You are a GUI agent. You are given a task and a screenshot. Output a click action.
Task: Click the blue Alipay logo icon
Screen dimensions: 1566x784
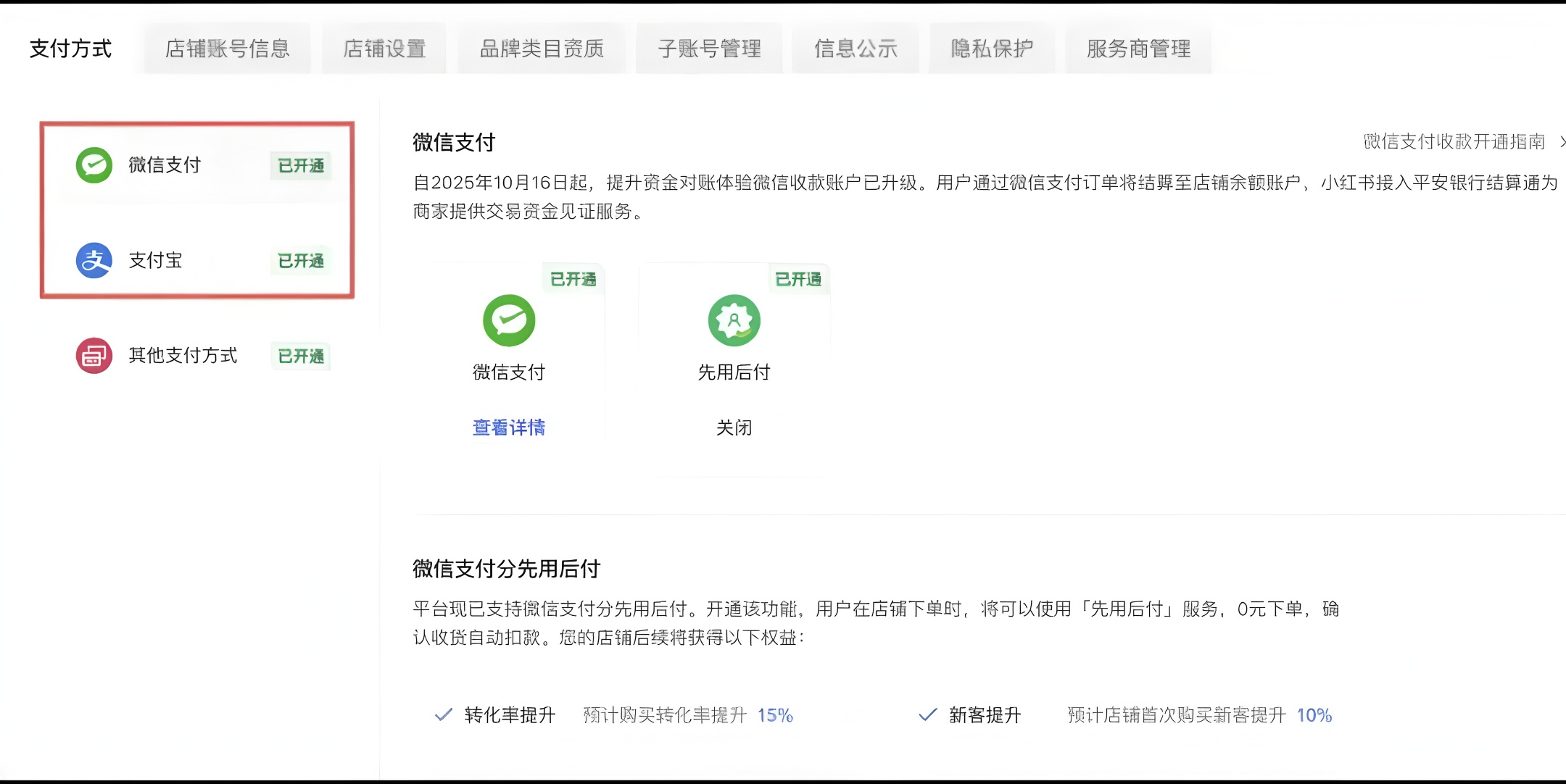click(94, 260)
